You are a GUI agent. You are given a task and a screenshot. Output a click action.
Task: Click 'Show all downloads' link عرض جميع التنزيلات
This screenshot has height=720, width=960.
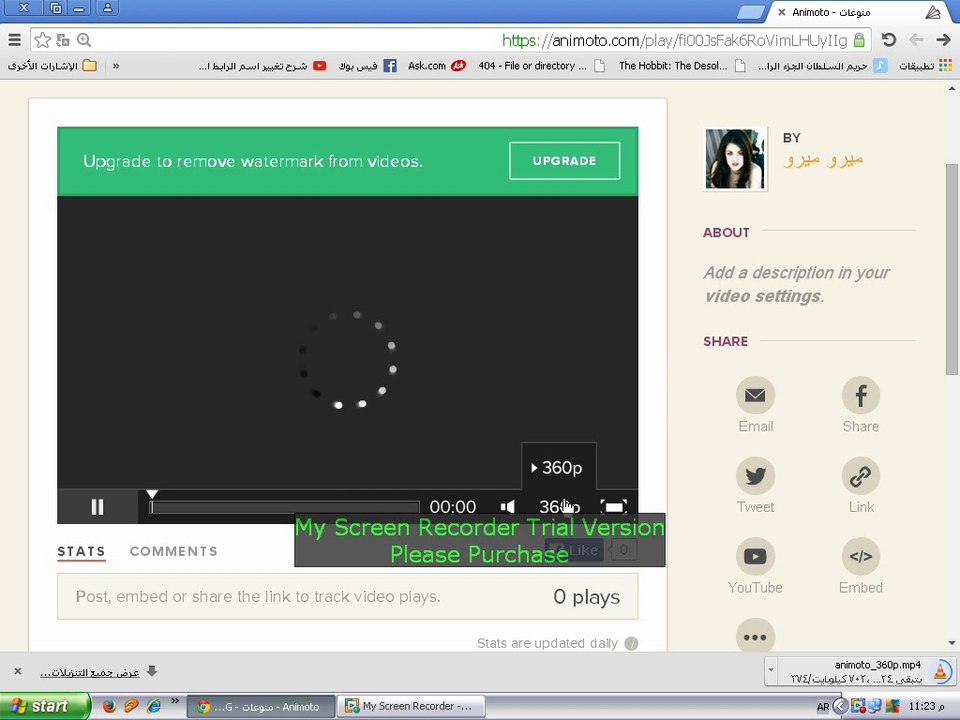(x=89, y=672)
